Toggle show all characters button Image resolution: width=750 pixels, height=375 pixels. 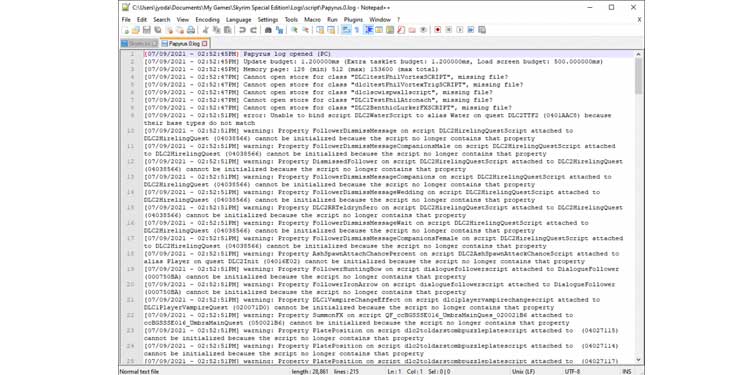pyautogui.click(x=356, y=30)
